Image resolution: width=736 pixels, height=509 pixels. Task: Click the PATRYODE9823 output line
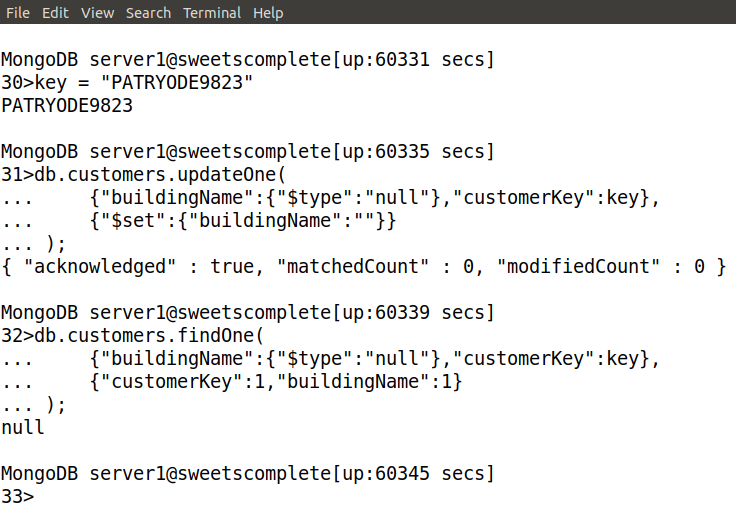[67, 105]
